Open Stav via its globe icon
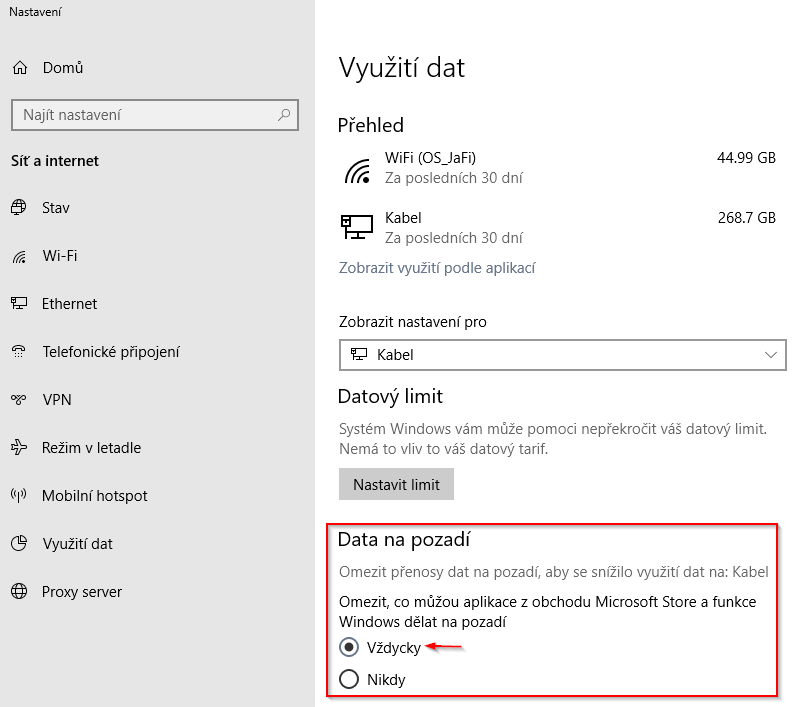This screenshot has height=707, width=810. 19,208
